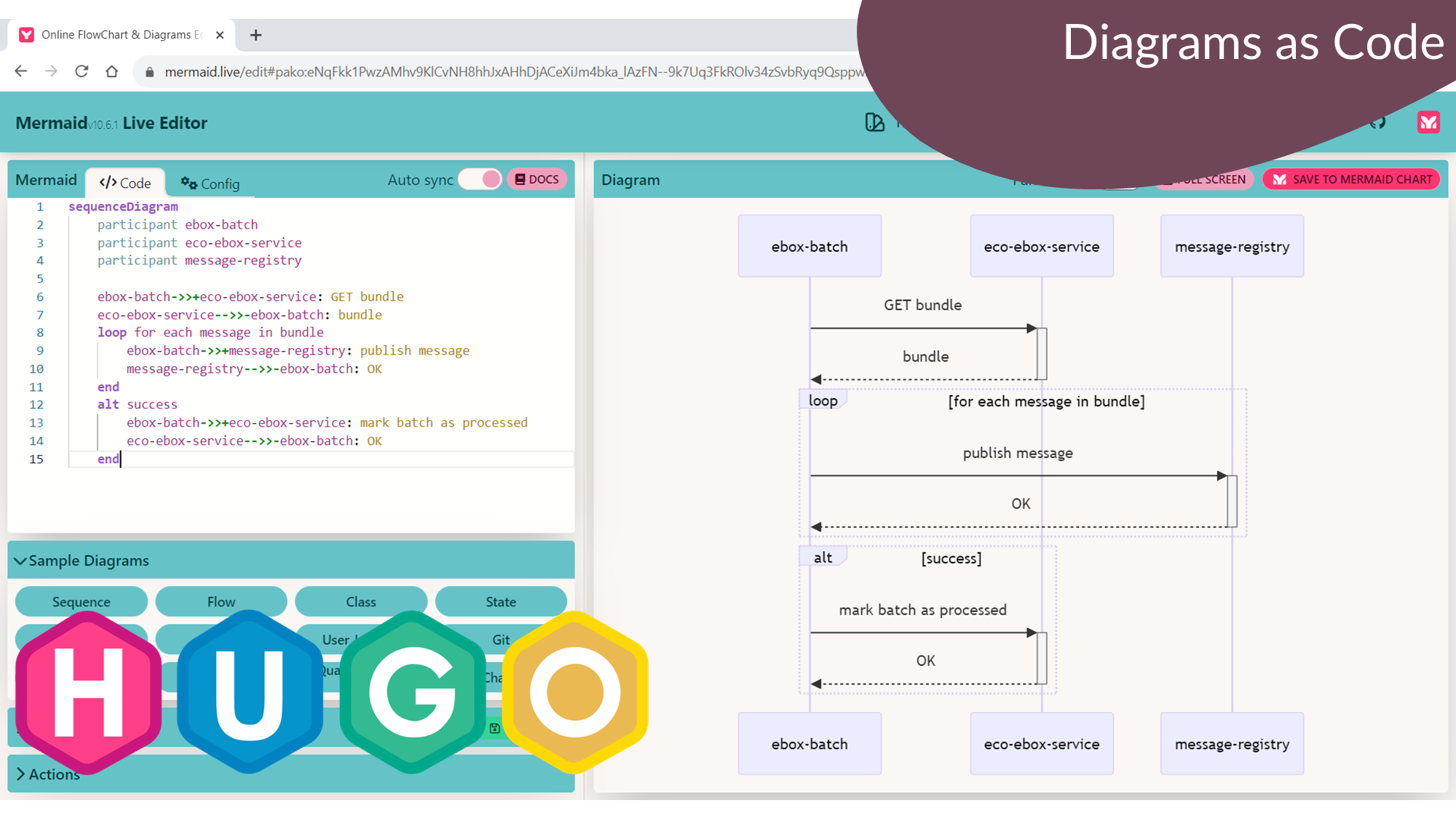This screenshot has height=819, width=1456.
Task: Click Save to Mermaid Chart button
Action: pos(1351,179)
